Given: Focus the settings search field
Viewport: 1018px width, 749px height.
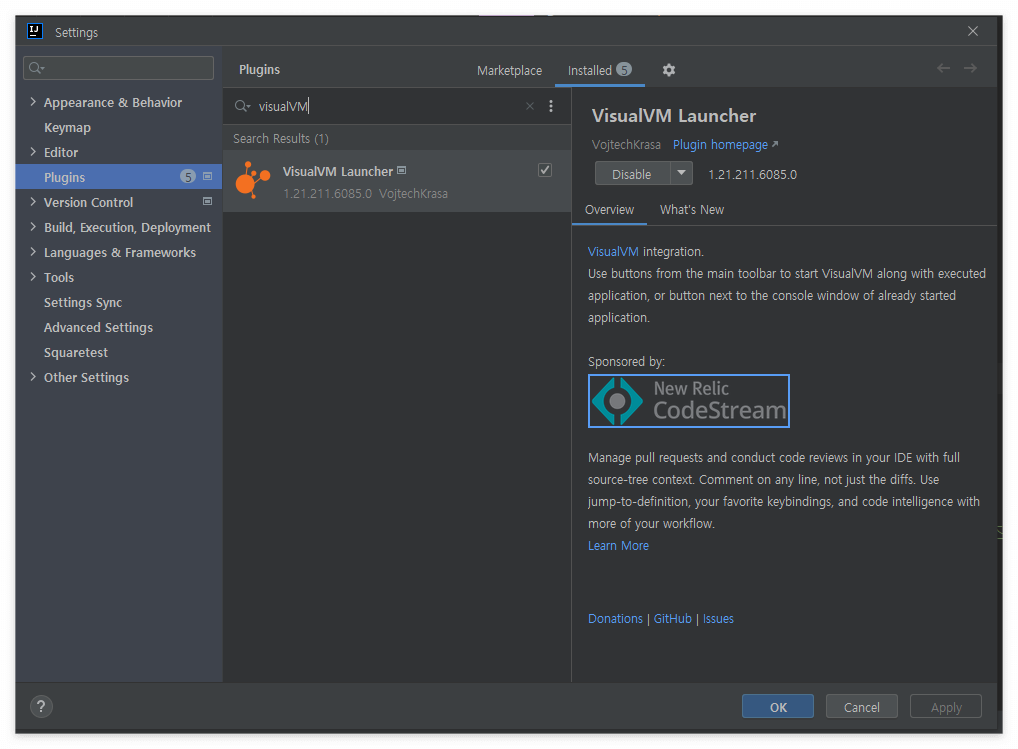Looking at the screenshot, I should [x=118, y=68].
